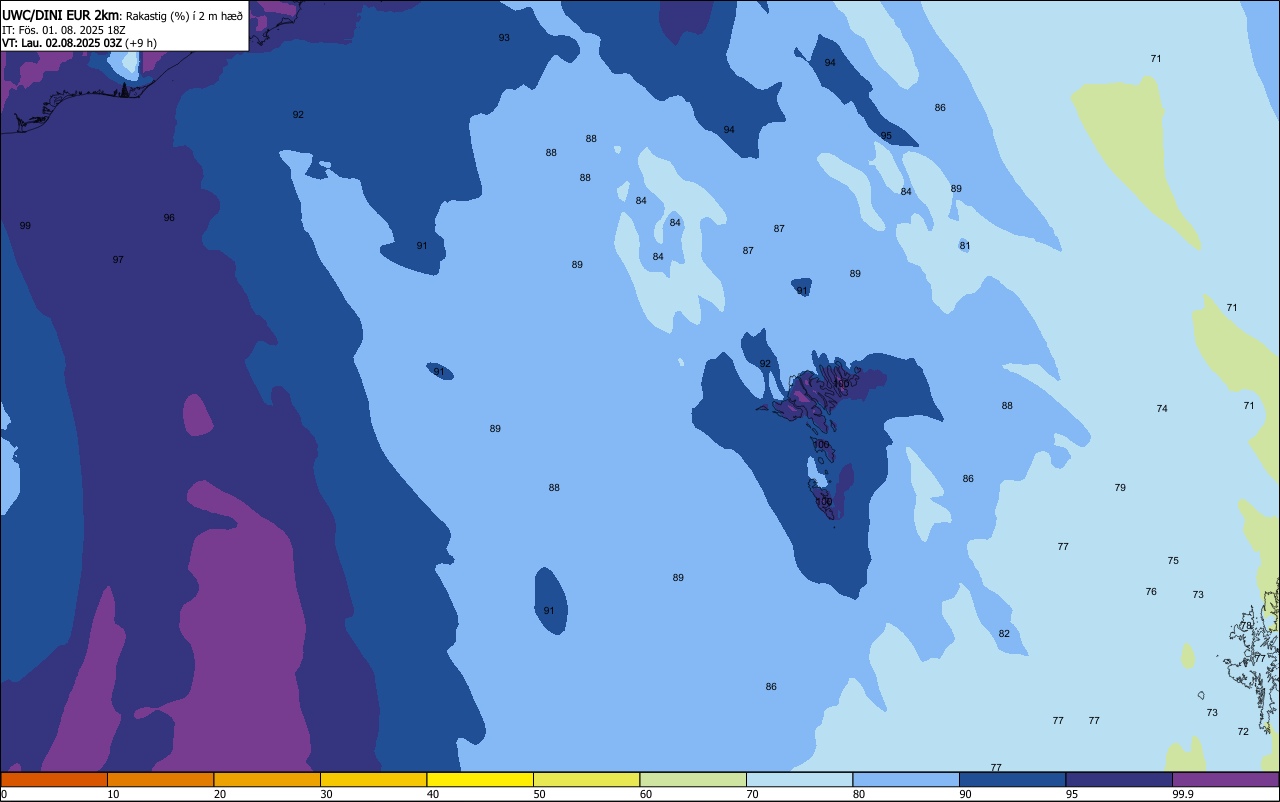Click the map value 72

1243,732
